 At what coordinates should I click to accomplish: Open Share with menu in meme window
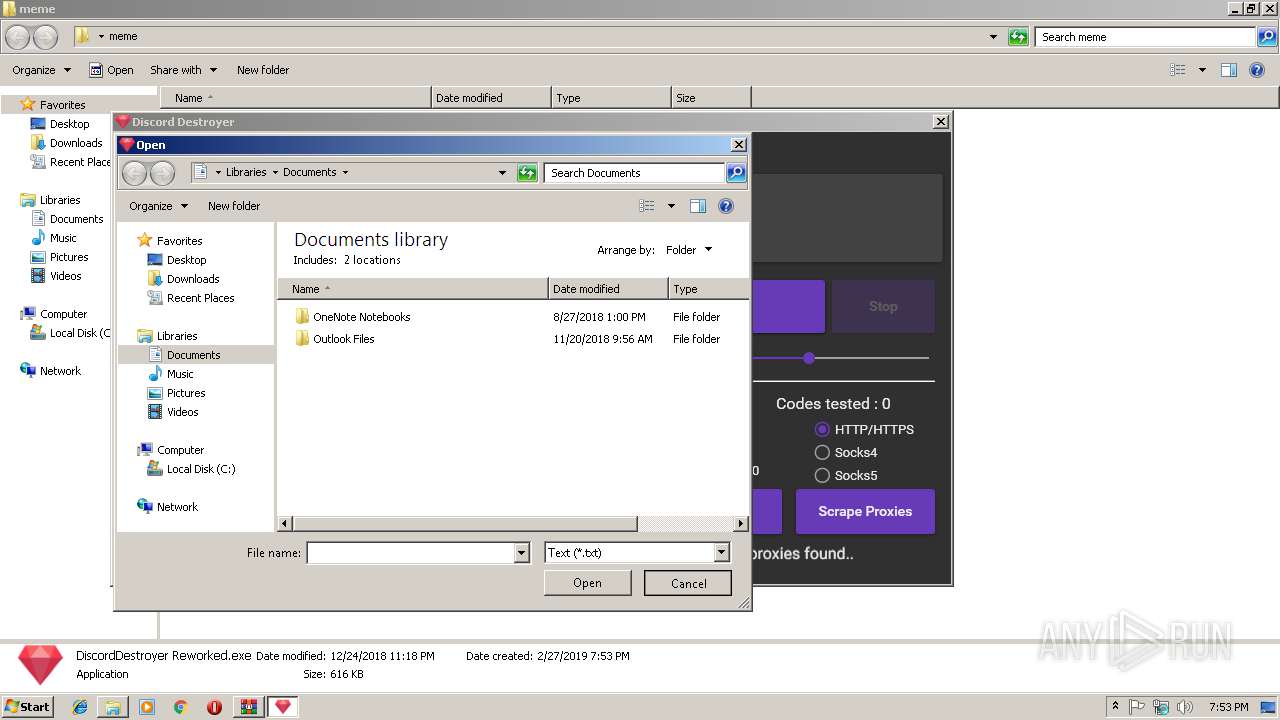coord(183,70)
